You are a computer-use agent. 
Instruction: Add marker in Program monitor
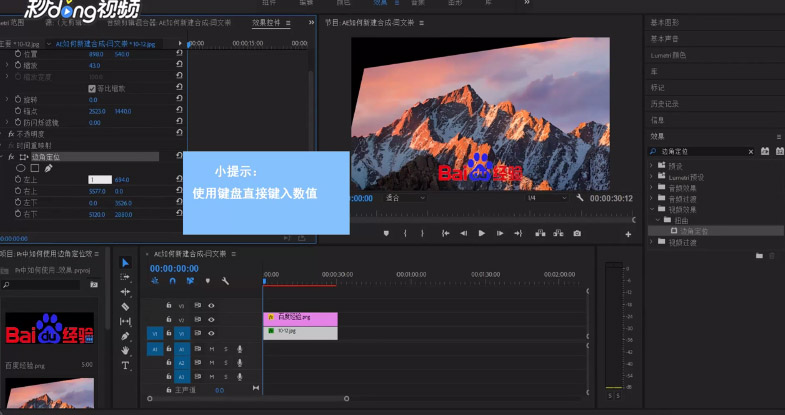[386, 233]
